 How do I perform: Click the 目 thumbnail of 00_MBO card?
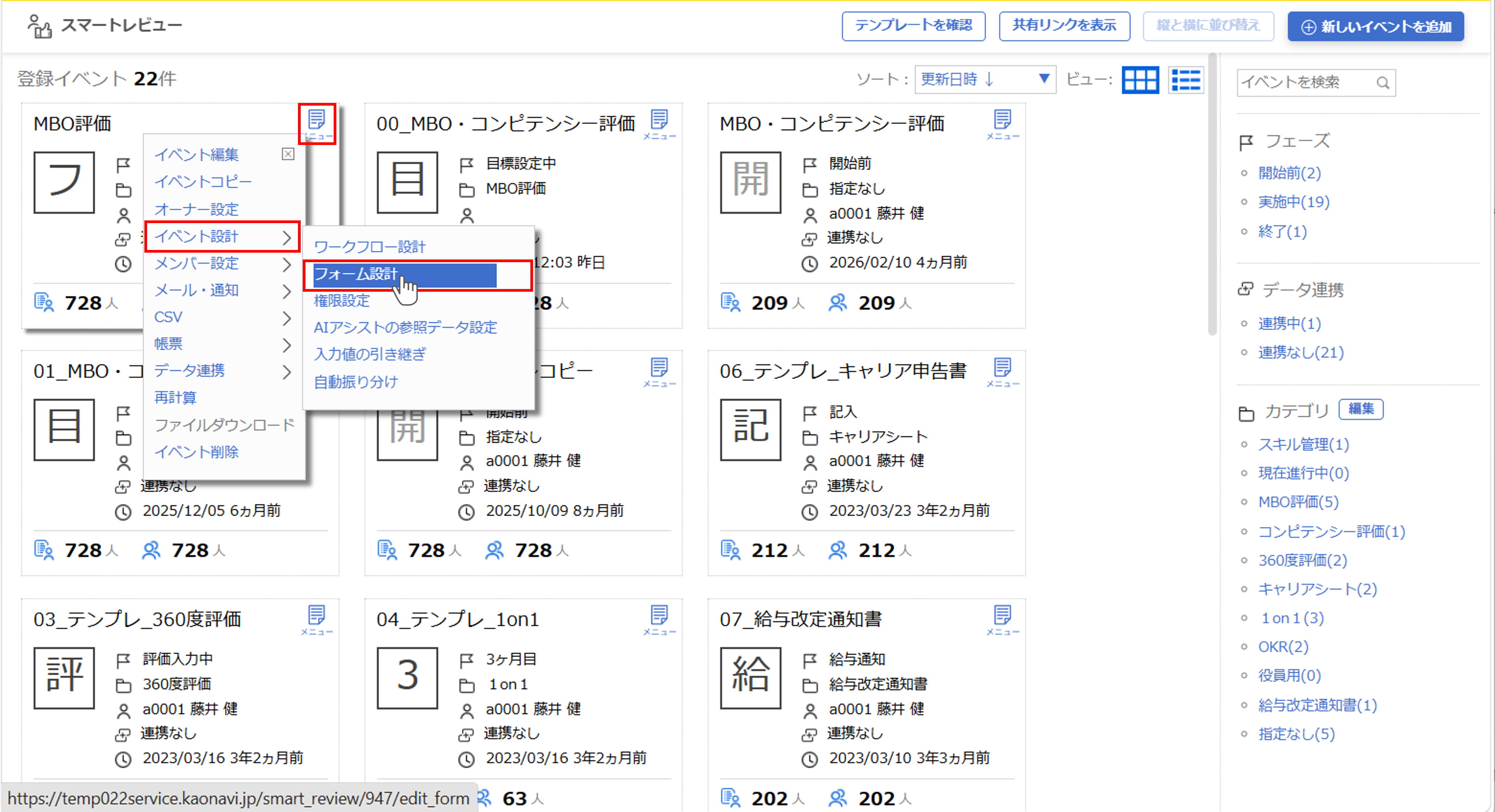point(407,182)
